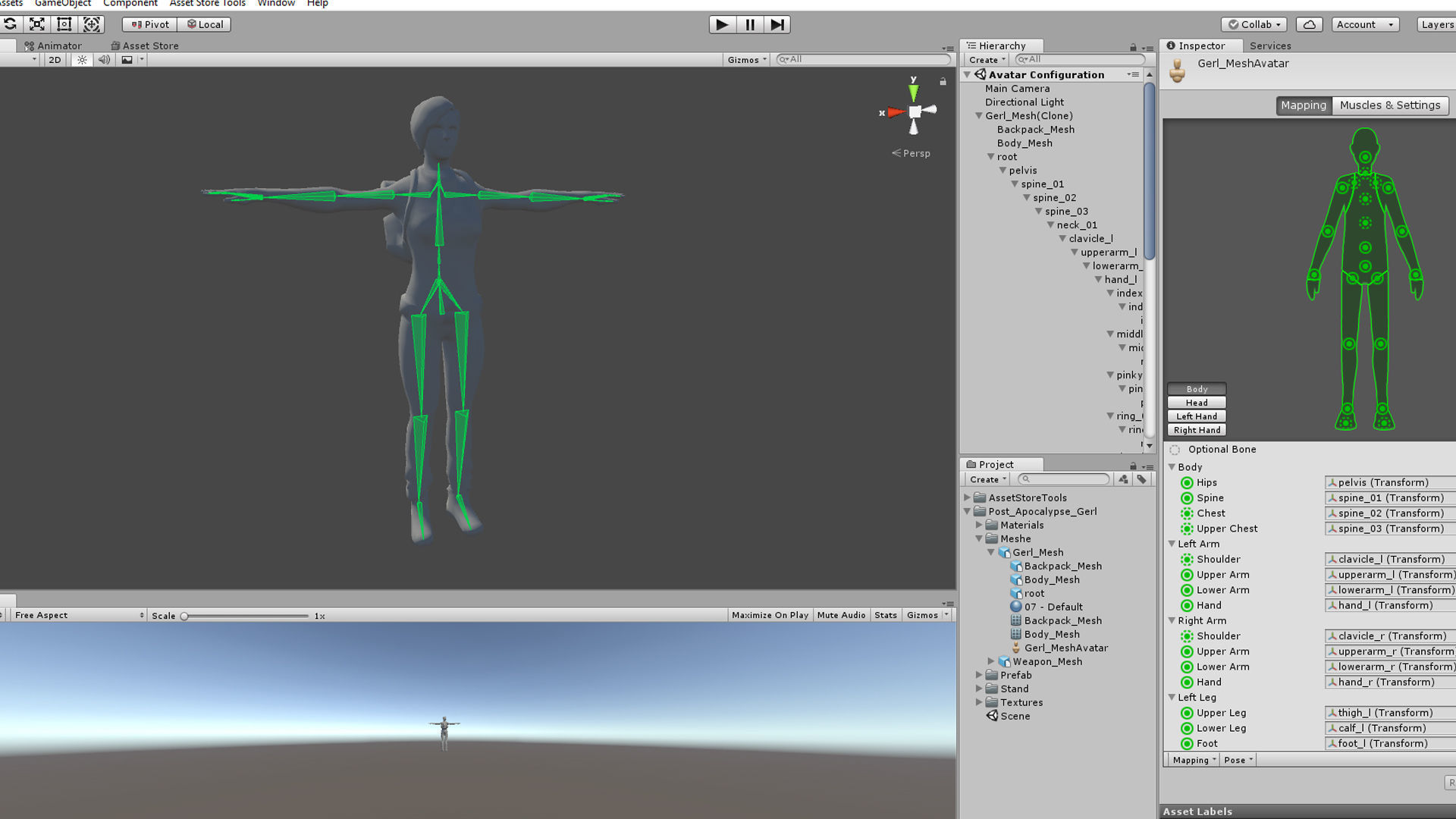
Task: Collapse the spine_03 hierarchy node
Action: pyautogui.click(x=1039, y=212)
